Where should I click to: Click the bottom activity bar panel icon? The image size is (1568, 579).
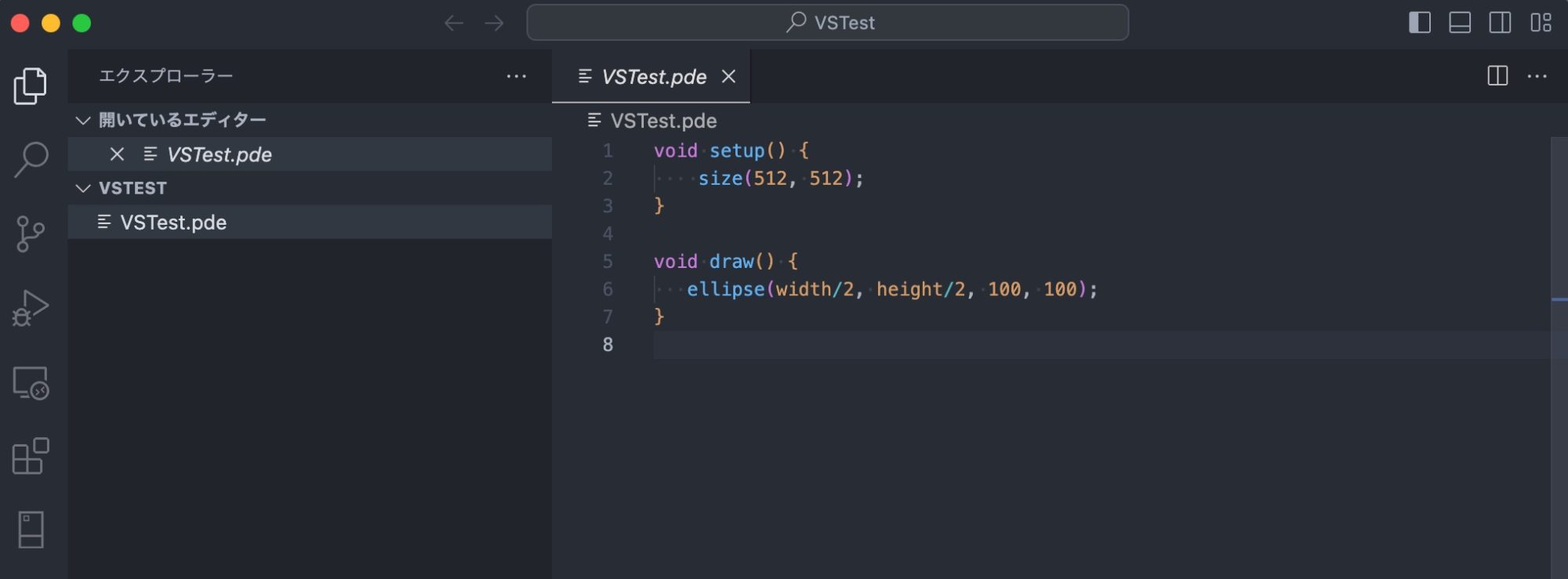(x=30, y=530)
